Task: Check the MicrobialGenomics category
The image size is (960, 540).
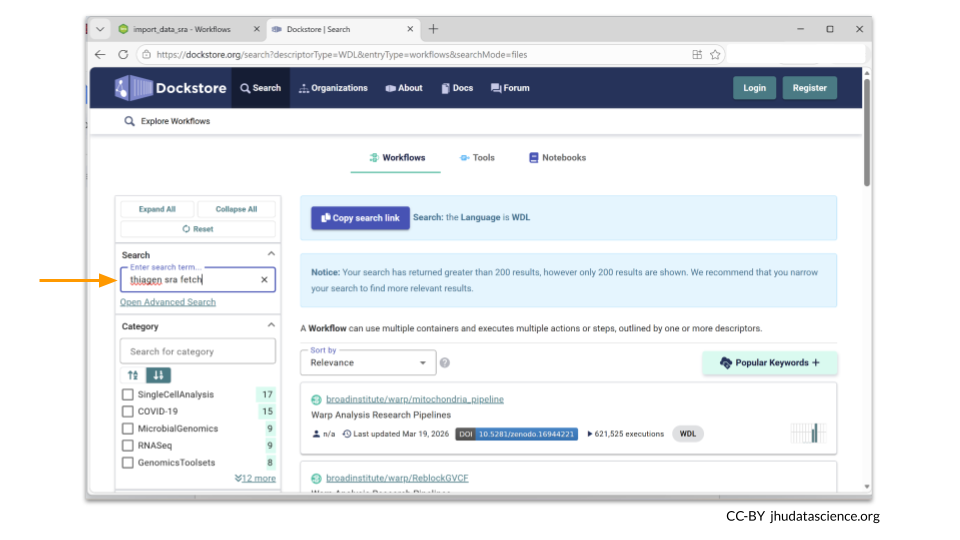Action: click(x=127, y=429)
